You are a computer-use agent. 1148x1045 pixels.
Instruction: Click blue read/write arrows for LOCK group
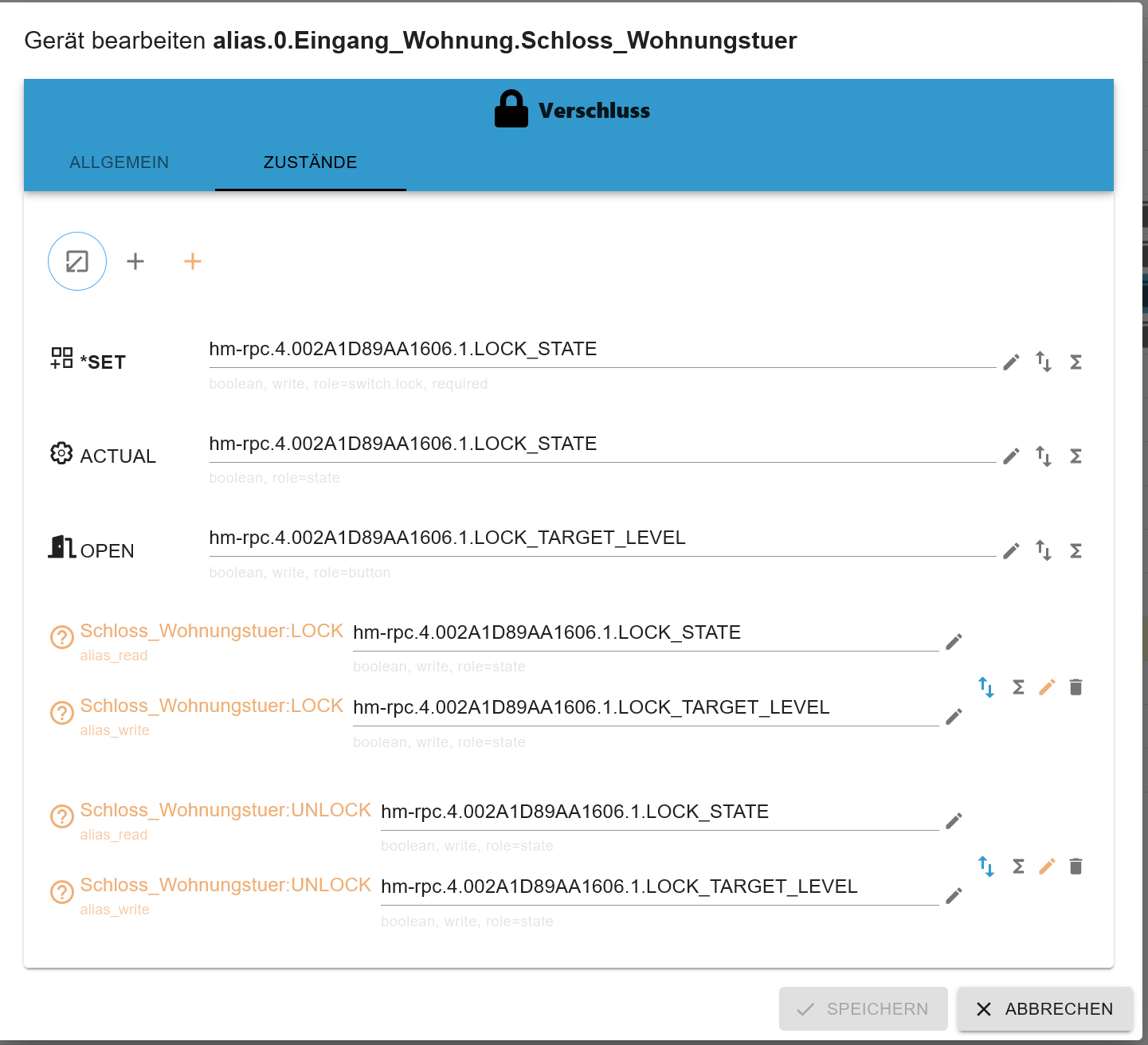(986, 687)
